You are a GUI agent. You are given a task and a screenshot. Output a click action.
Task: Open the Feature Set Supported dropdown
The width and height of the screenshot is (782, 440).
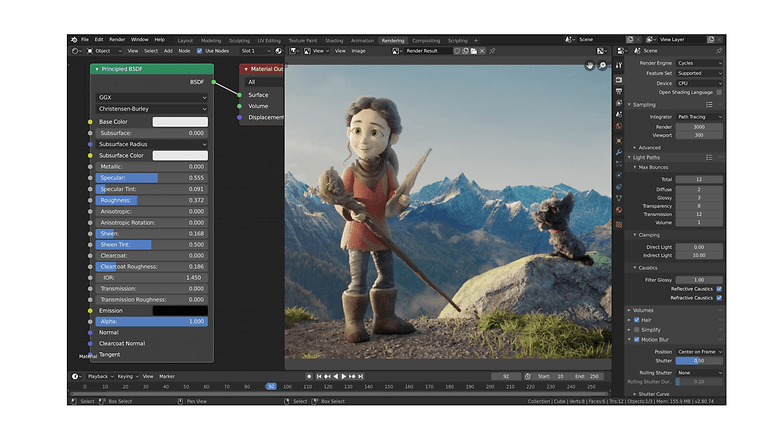point(699,73)
